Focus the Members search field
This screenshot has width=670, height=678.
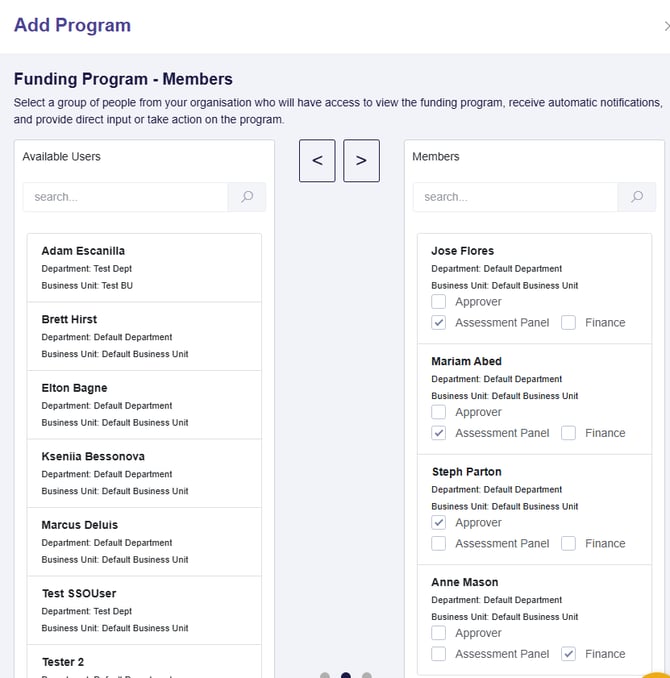coord(515,197)
